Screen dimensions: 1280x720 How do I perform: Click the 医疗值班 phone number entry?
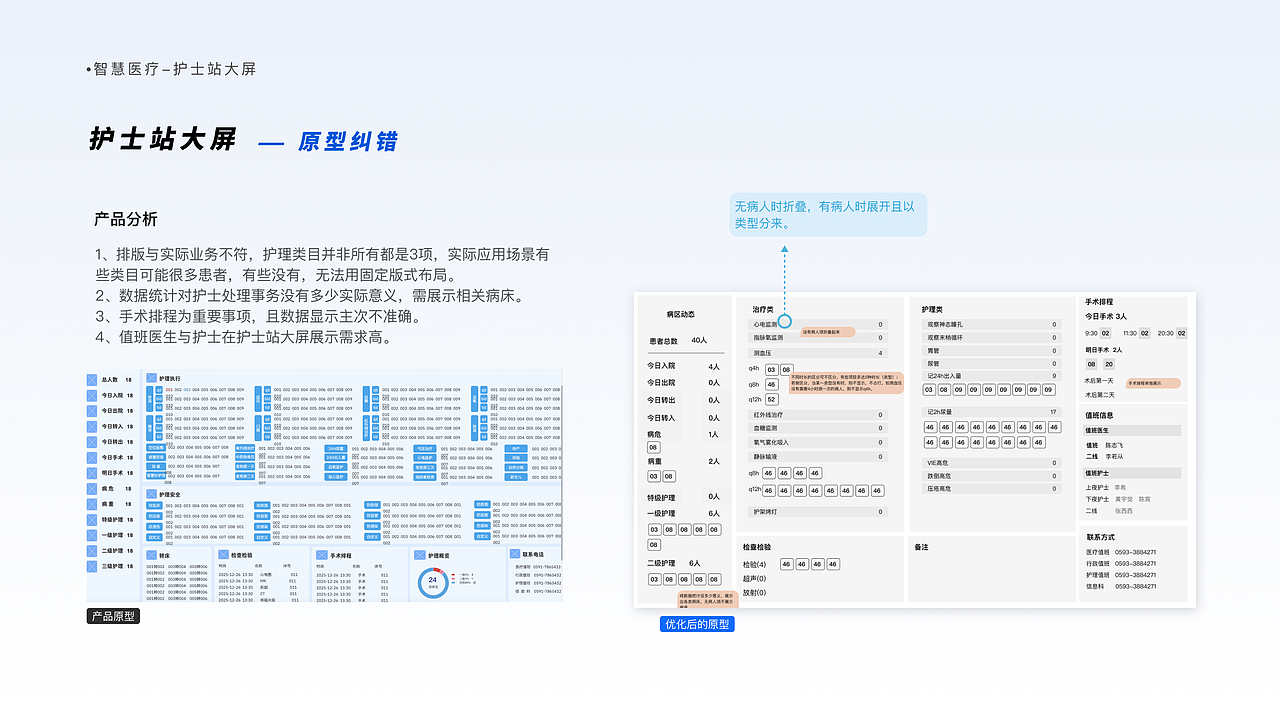(x=540, y=568)
